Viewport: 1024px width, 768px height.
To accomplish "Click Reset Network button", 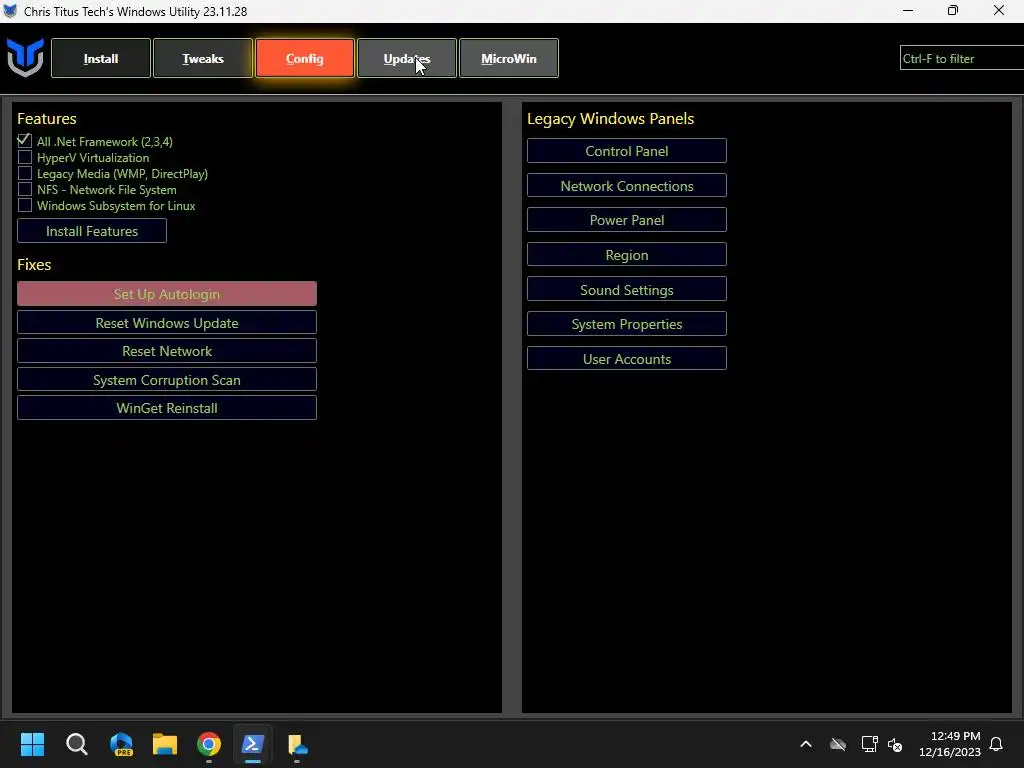I will pyautogui.click(x=167, y=351).
